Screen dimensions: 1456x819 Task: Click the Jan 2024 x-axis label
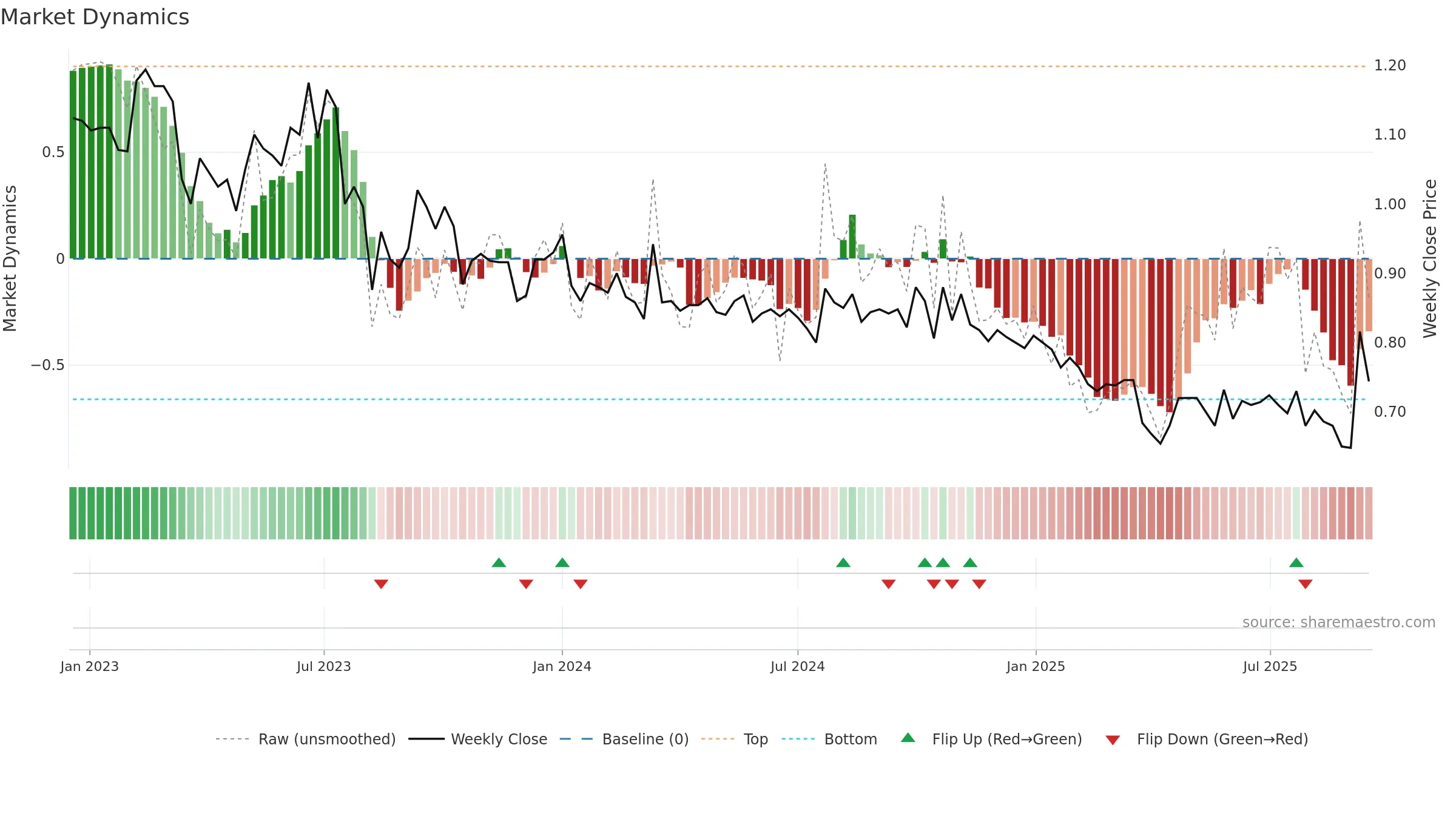click(562, 666)
